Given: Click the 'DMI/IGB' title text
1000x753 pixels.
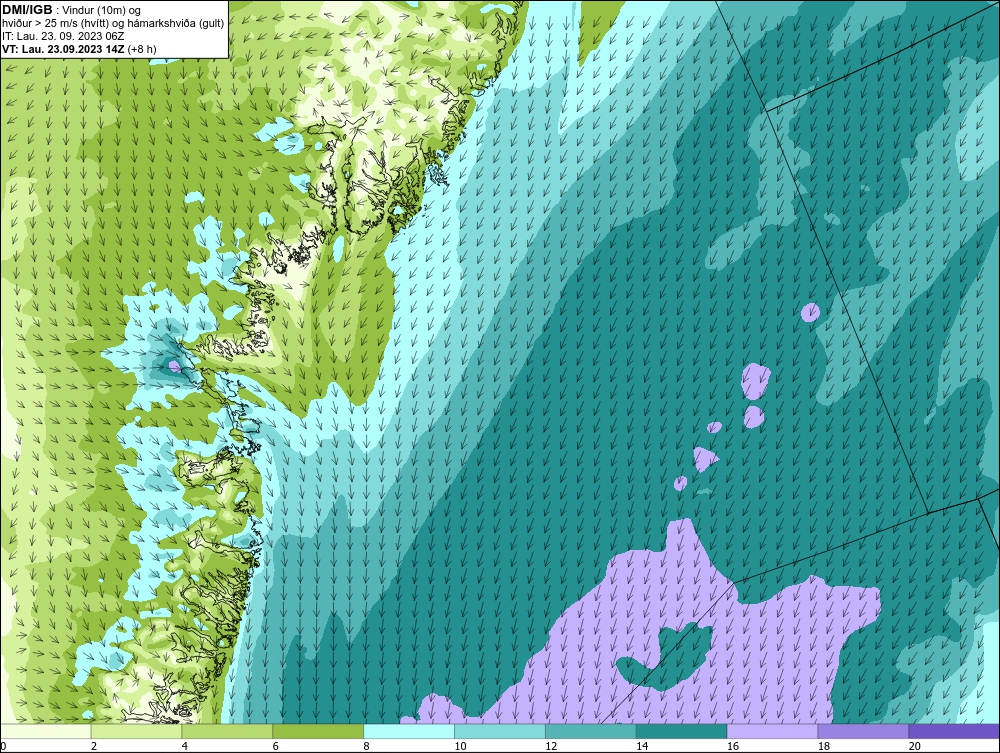Looking at the screenshot, I should pos(27,10).
